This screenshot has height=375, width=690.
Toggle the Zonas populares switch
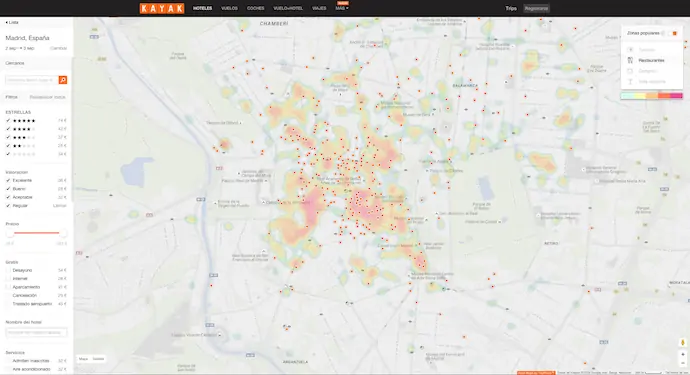672,33
